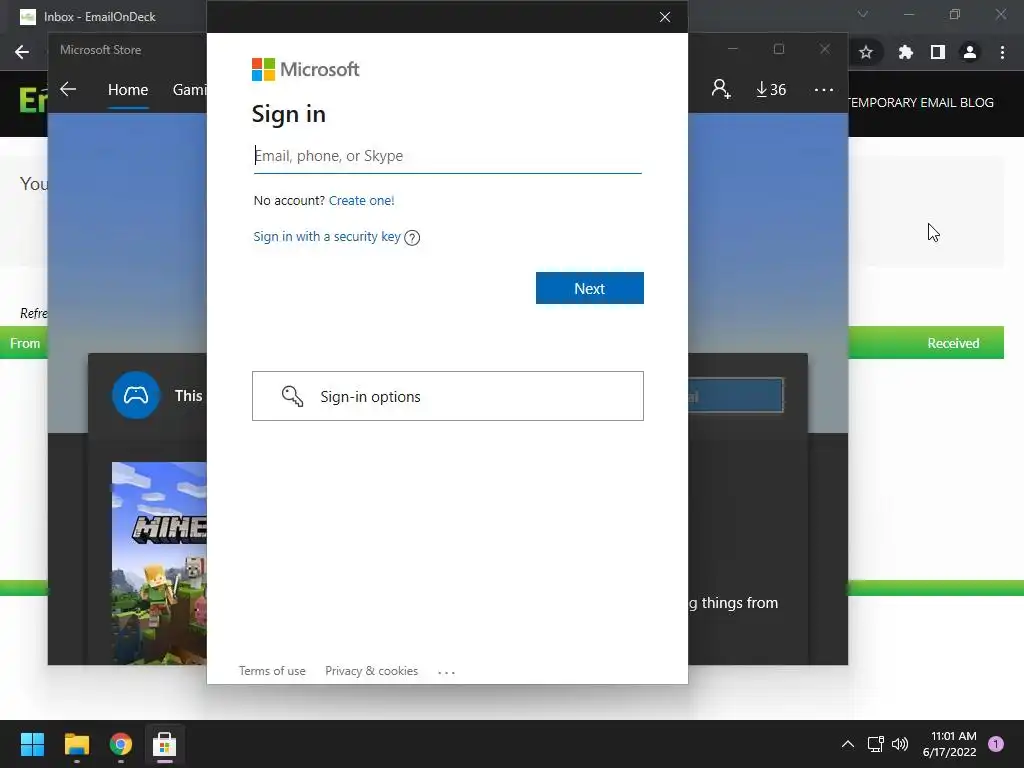The height and width of the screenshot is (768, 1024).
Task: Open Microsoft Store three-dots menu
Action: (824, 89)
